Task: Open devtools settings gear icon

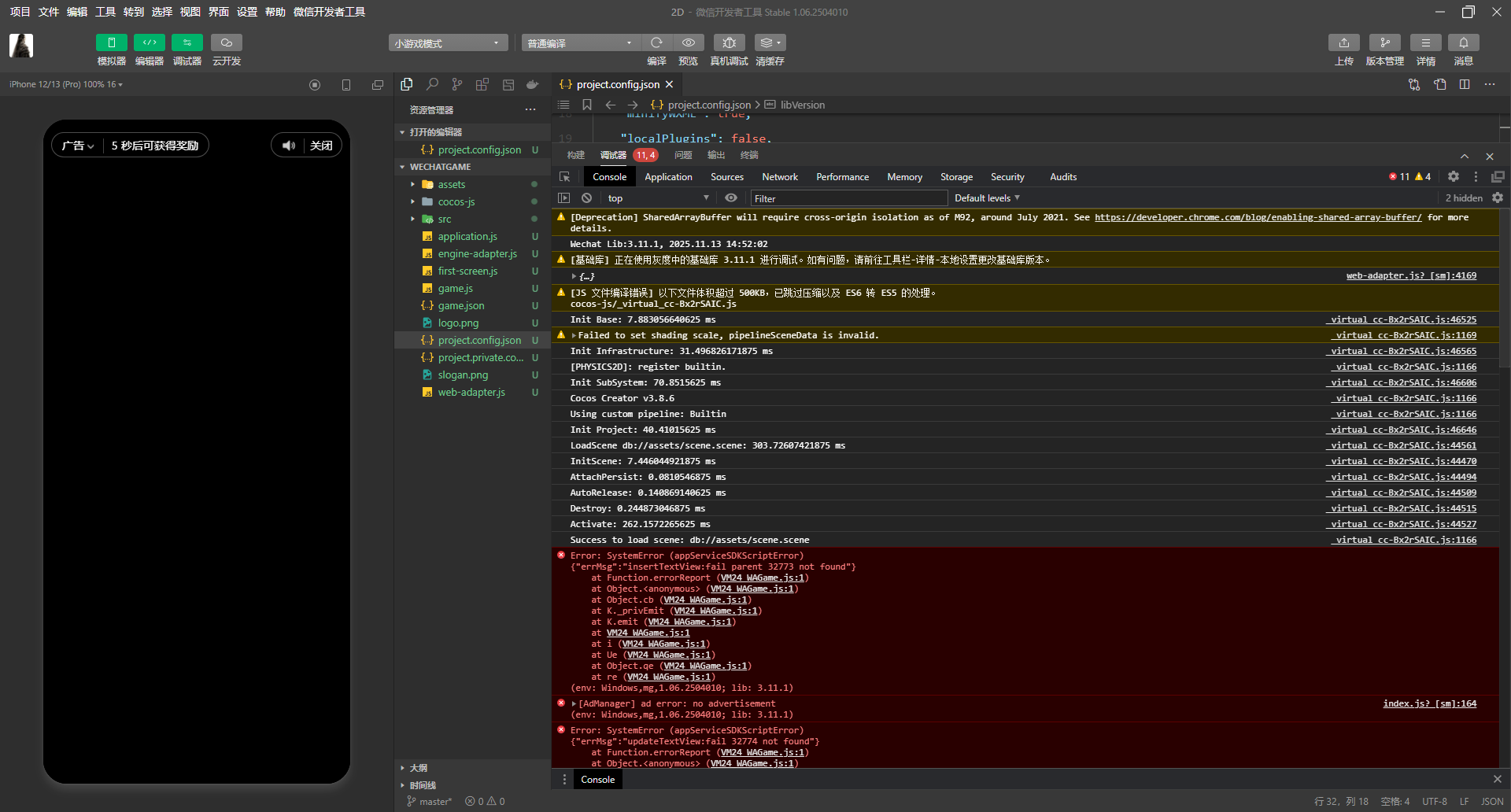Action: click(1454, 177)
